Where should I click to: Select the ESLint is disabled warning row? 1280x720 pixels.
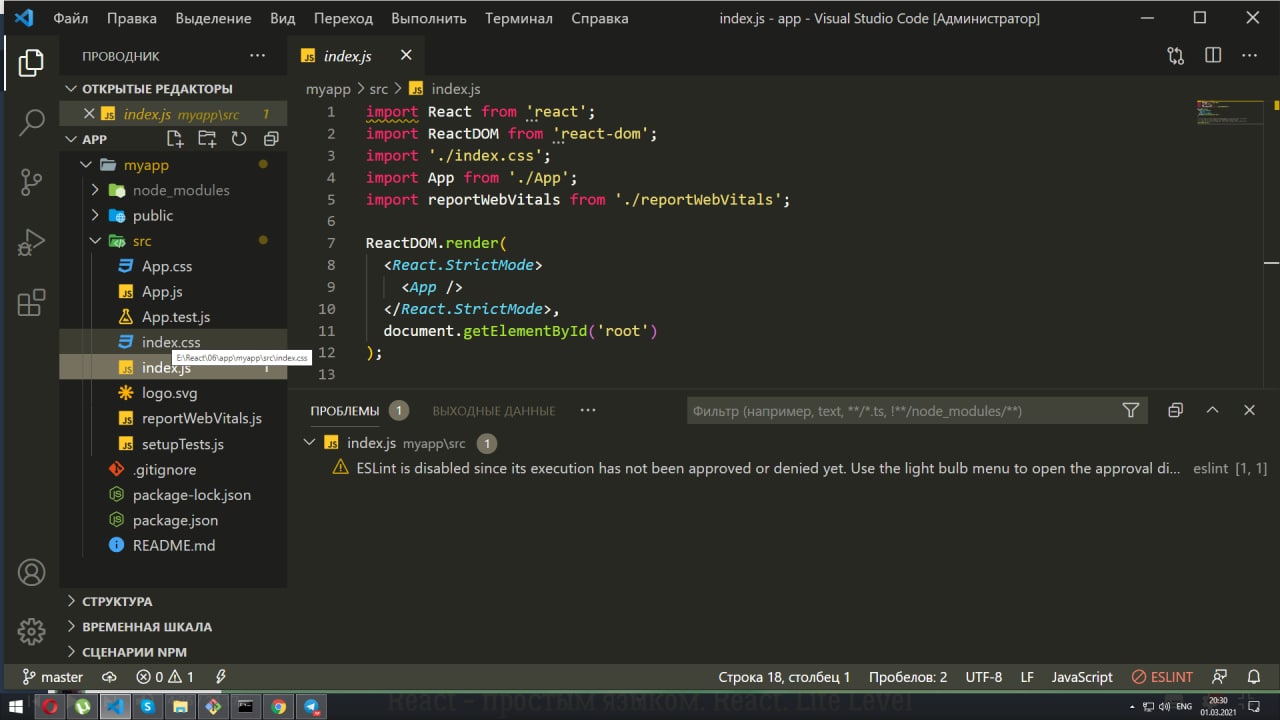(783, 468)
